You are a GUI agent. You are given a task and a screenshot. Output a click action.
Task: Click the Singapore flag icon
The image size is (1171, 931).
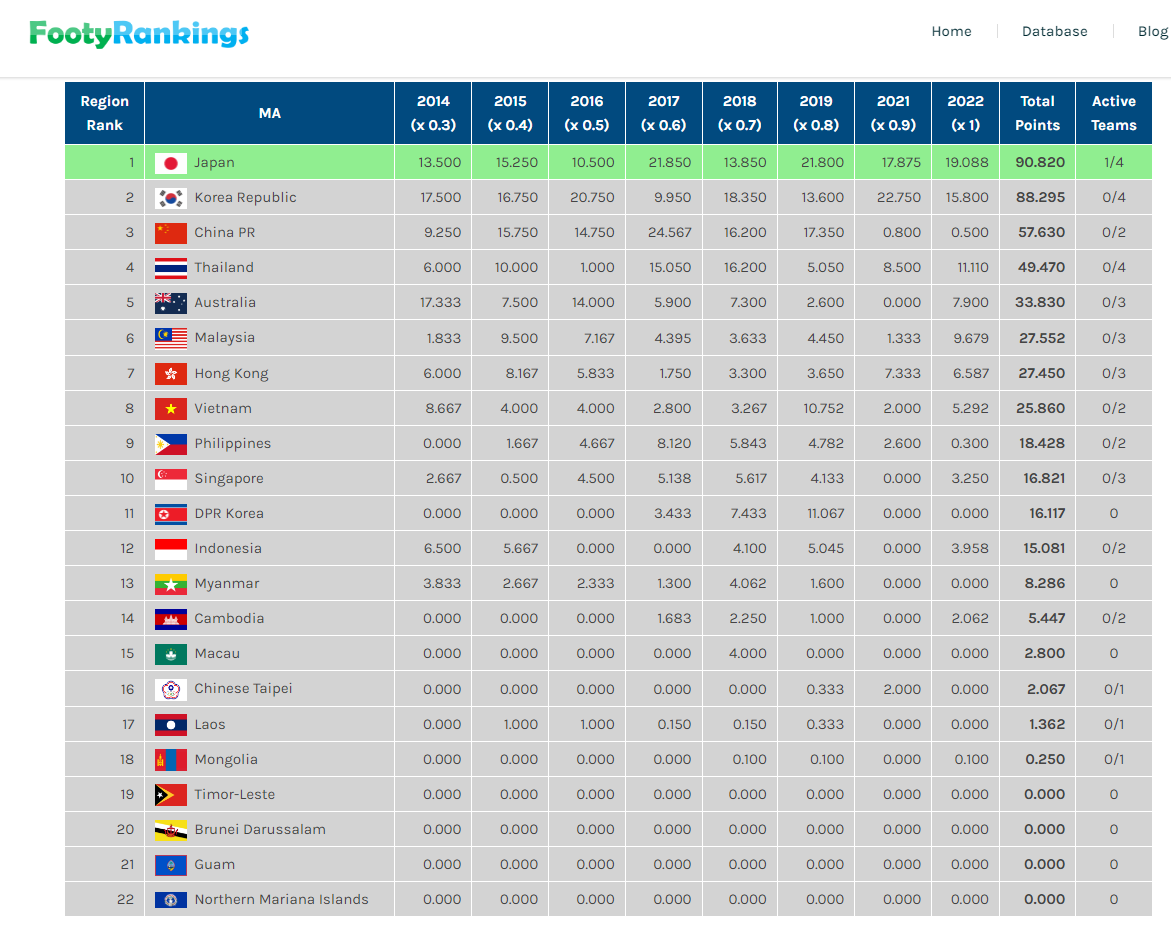tap(170, 479)
